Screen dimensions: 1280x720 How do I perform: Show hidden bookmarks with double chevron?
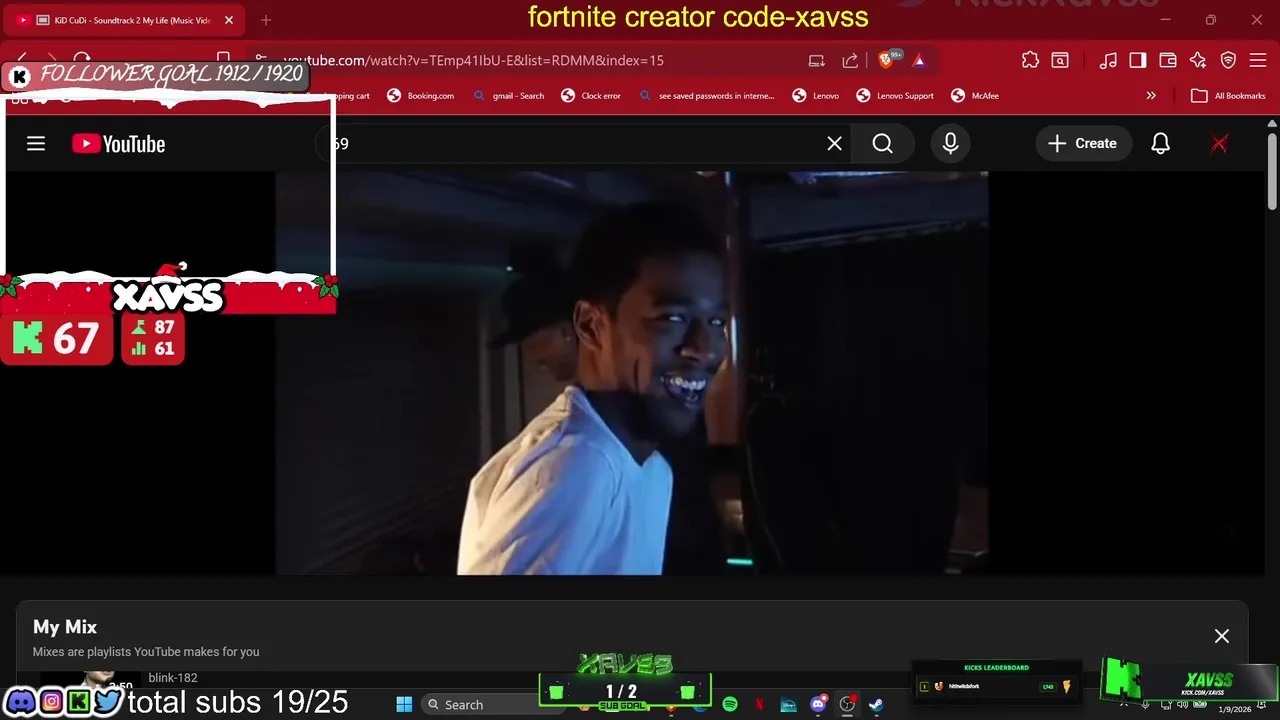point(1151,96)
